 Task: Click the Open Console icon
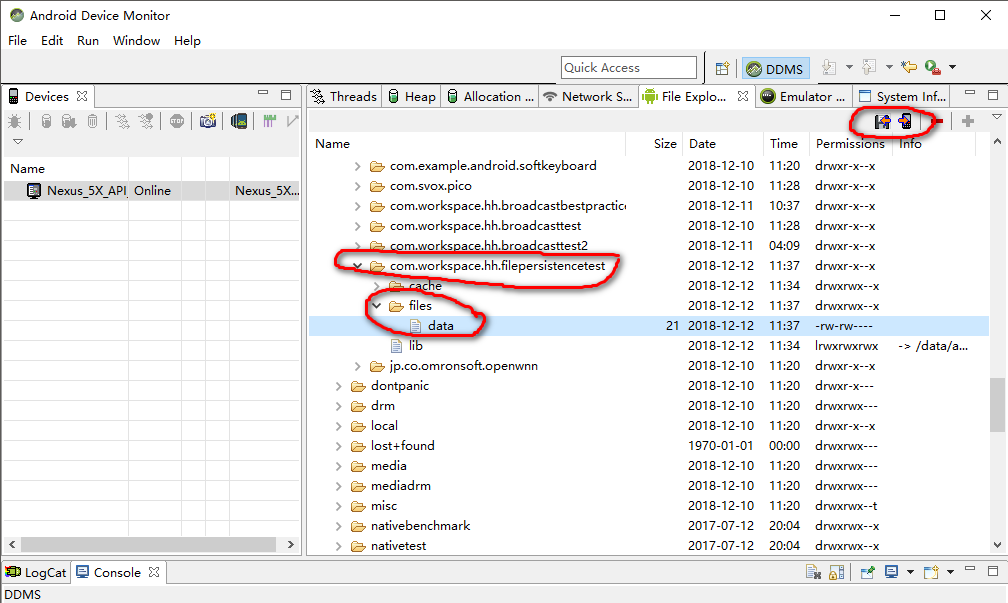(931, 572)
